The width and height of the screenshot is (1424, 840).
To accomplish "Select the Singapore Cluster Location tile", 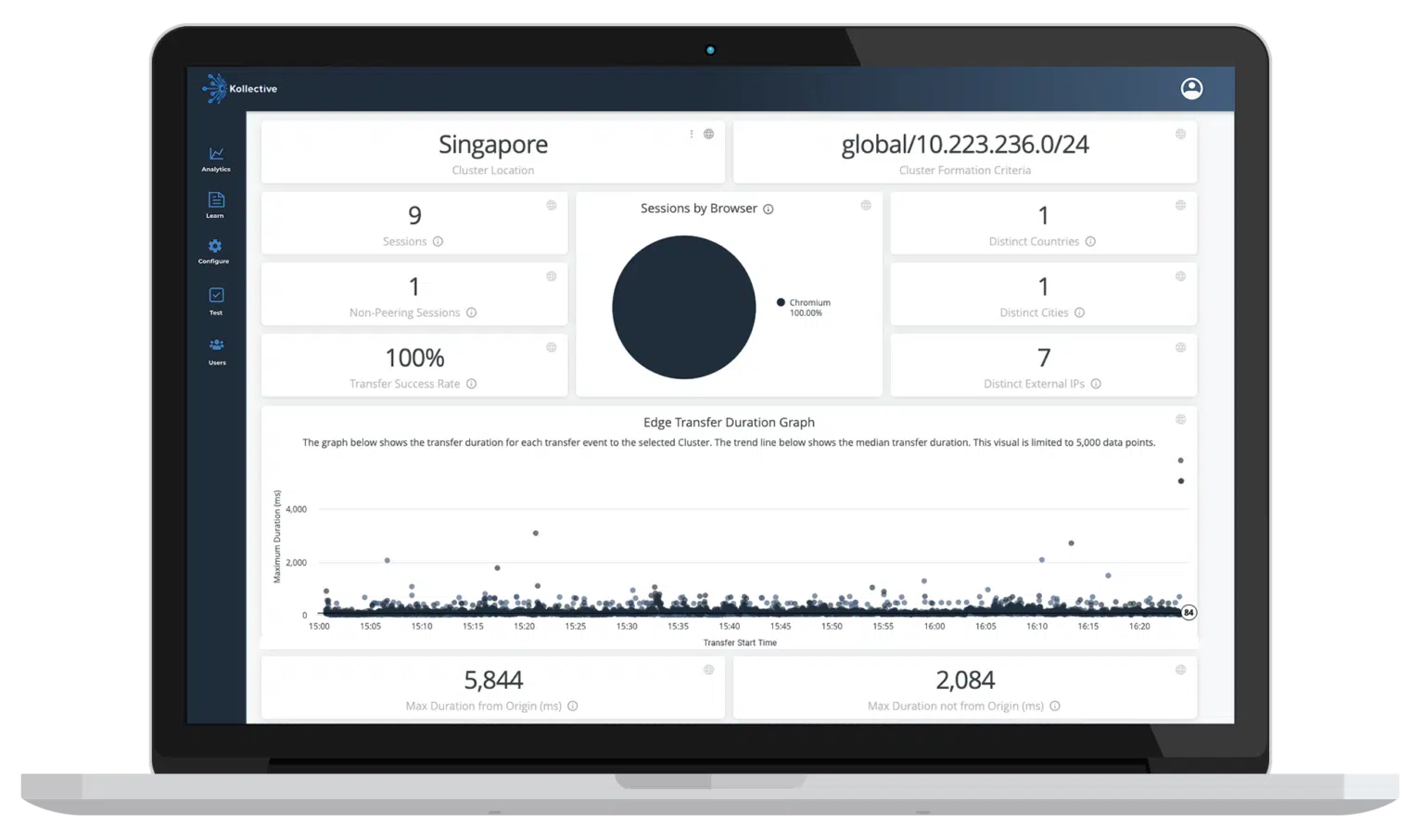I will pos(492,152).
